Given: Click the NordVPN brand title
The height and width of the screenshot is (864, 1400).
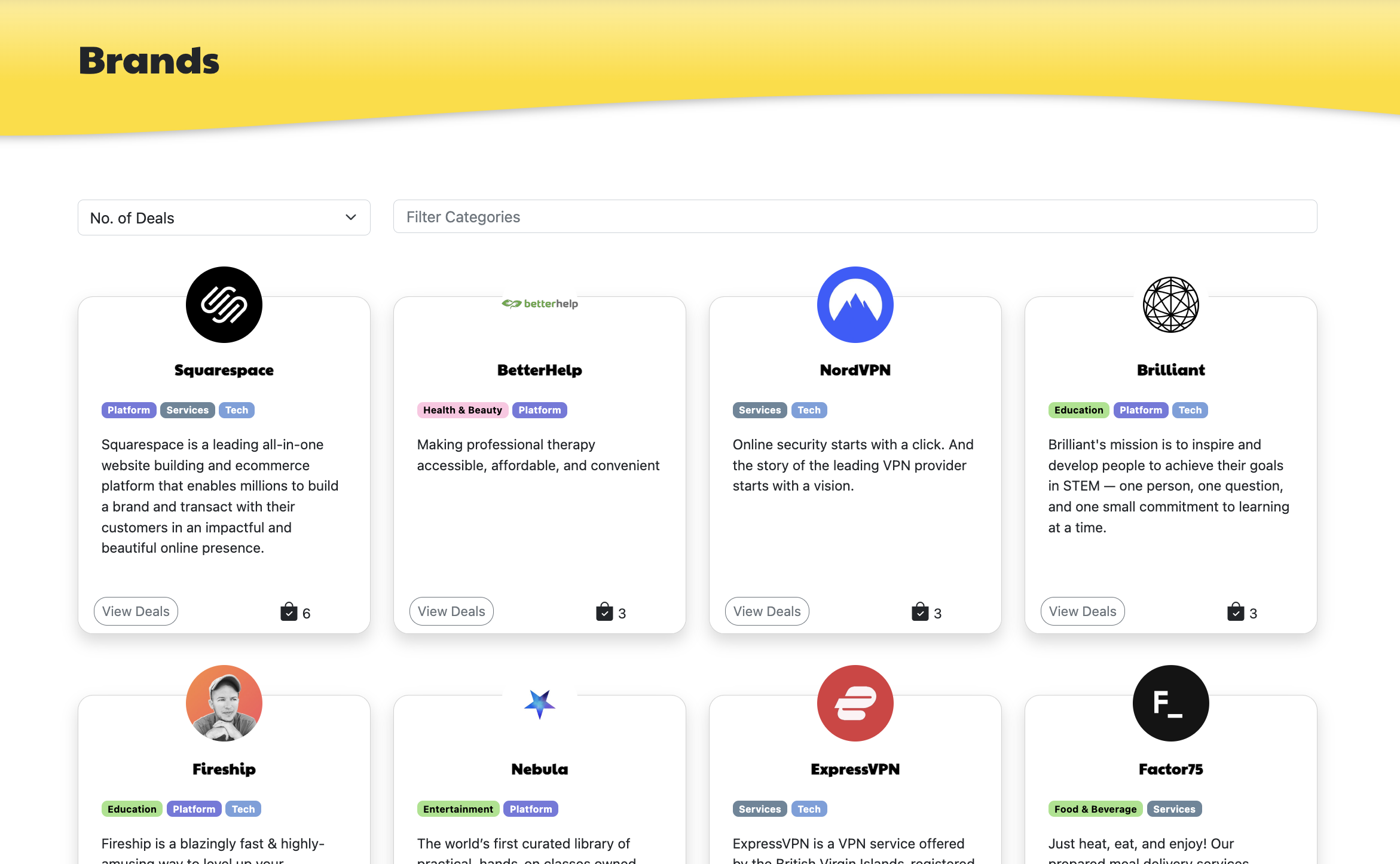Looking at the screenshot, I should coord(855,370).
